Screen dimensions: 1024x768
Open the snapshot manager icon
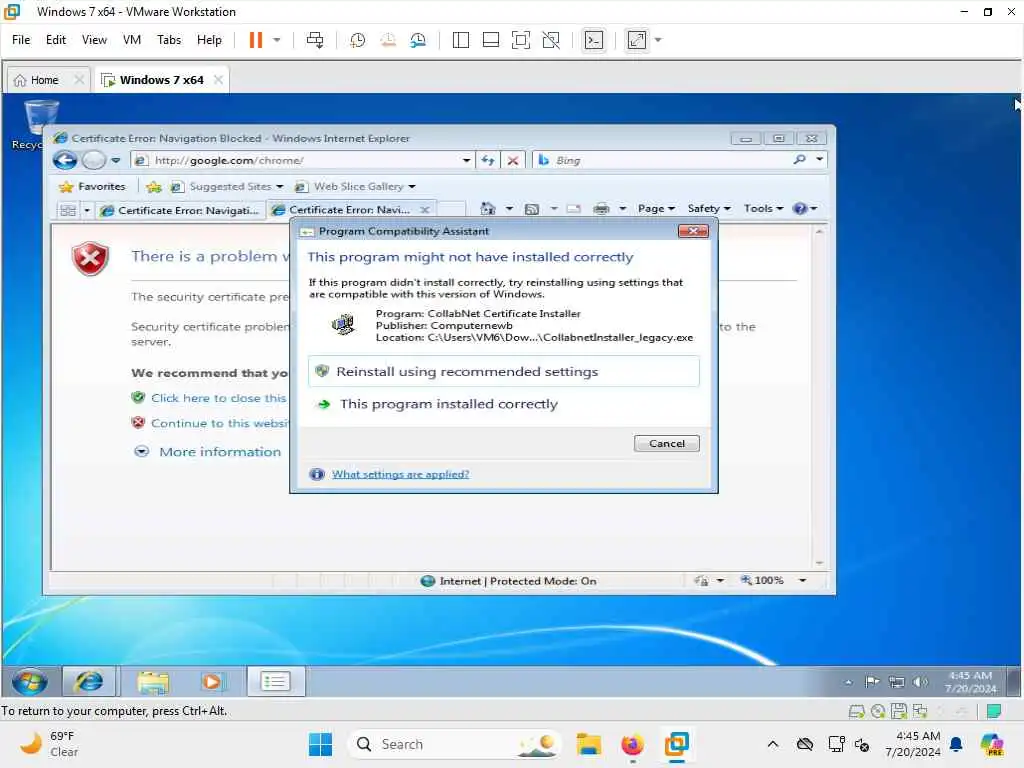[418, 40]
